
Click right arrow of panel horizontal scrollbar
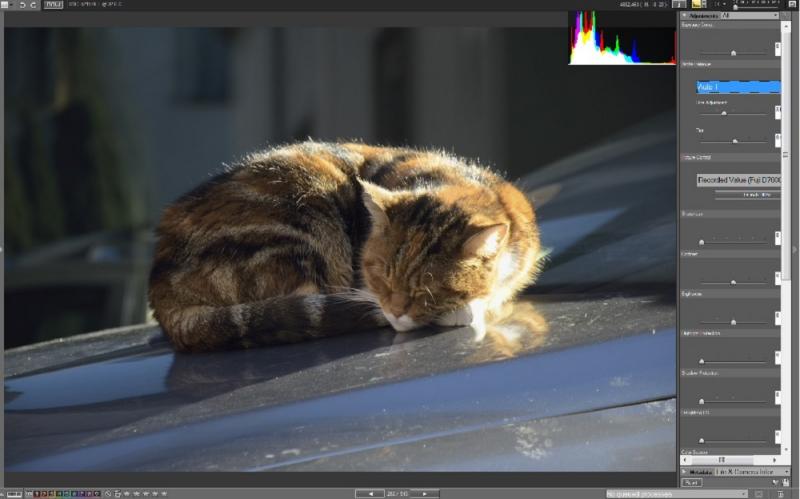[x=774, y=460]
